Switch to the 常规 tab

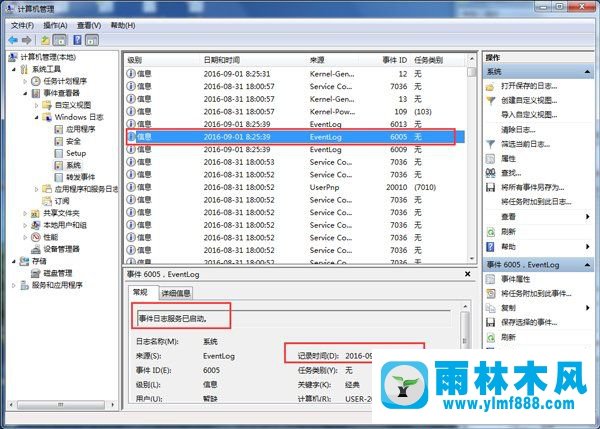coord(140,292)
